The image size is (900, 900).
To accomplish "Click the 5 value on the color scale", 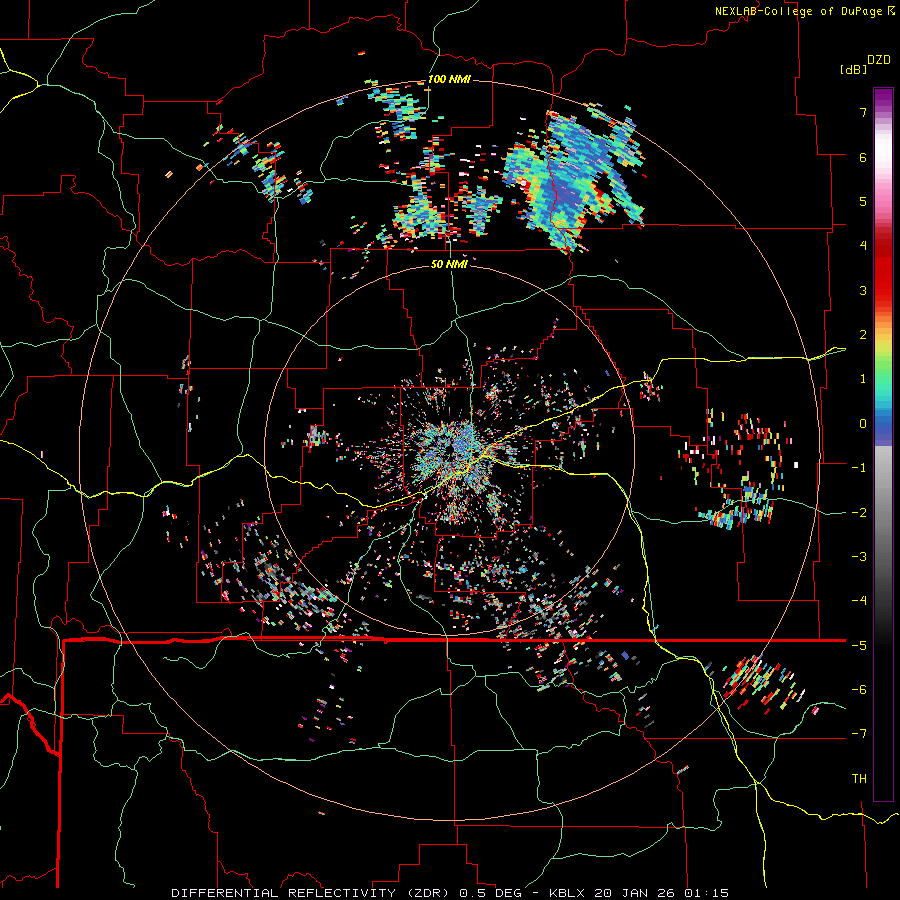I will click(863, 201).
